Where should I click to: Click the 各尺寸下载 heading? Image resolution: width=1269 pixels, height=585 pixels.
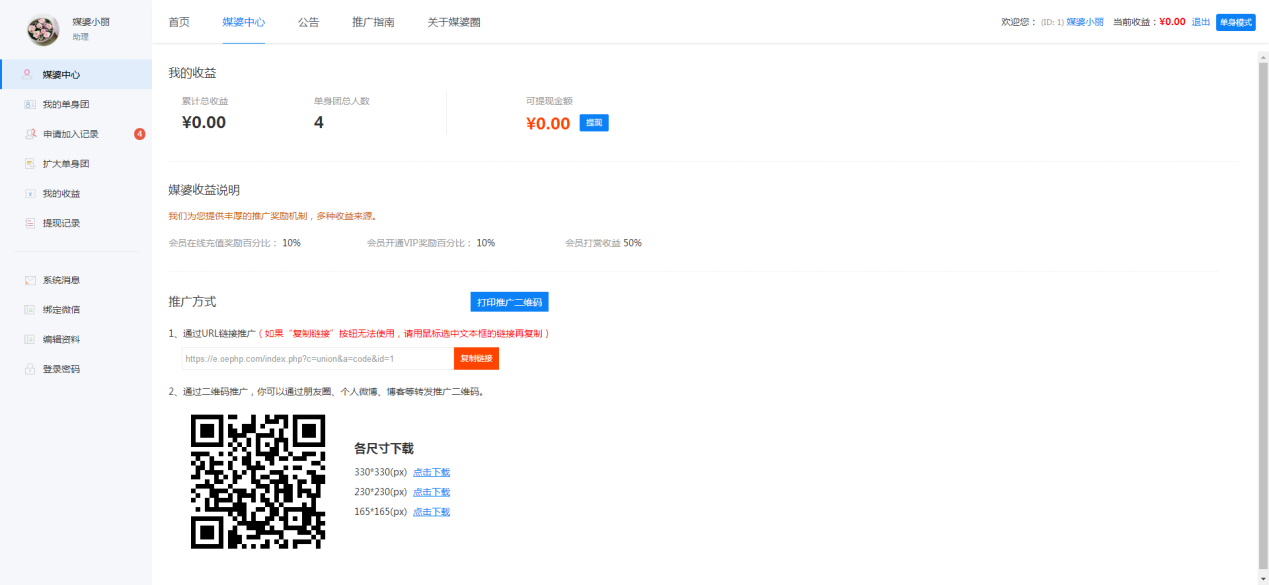pos(384,449)
